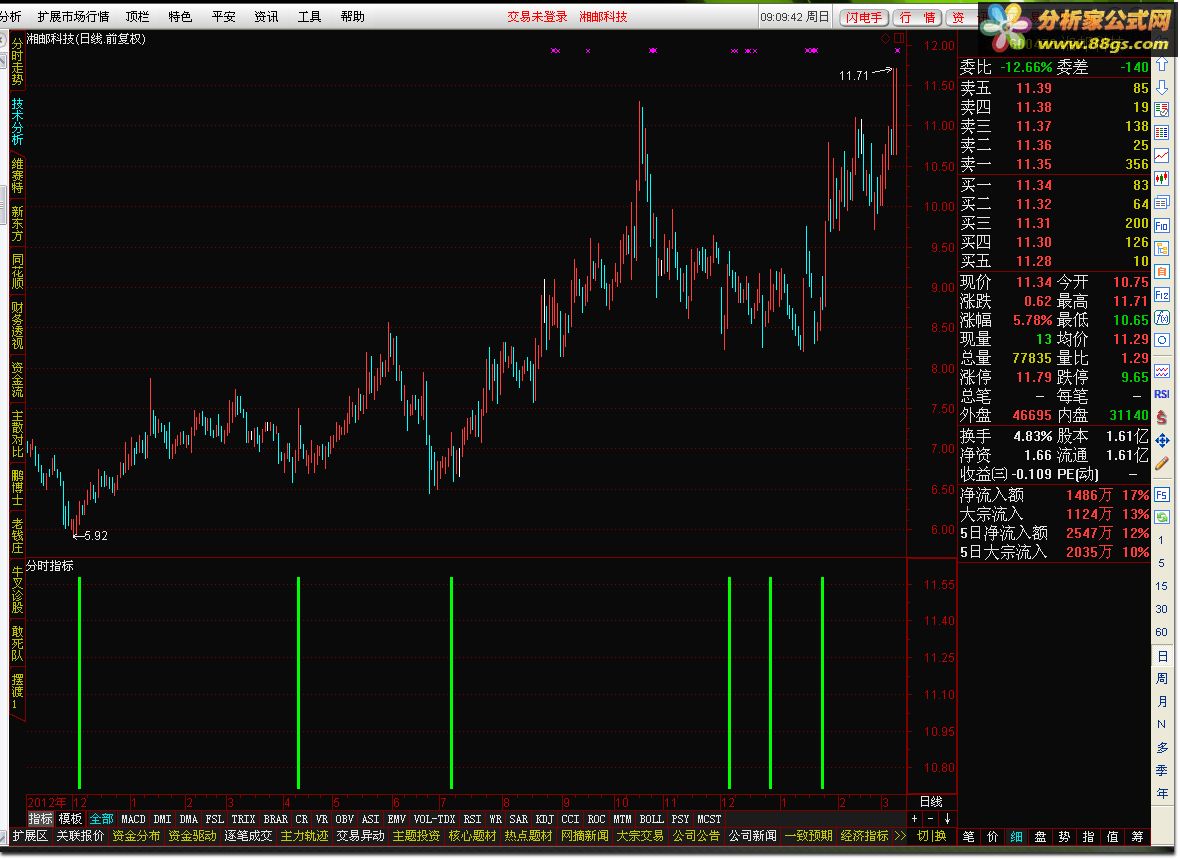1180x859 pixels.
Task: Click the F12 icon in right toolbar
Action: 1162,294
